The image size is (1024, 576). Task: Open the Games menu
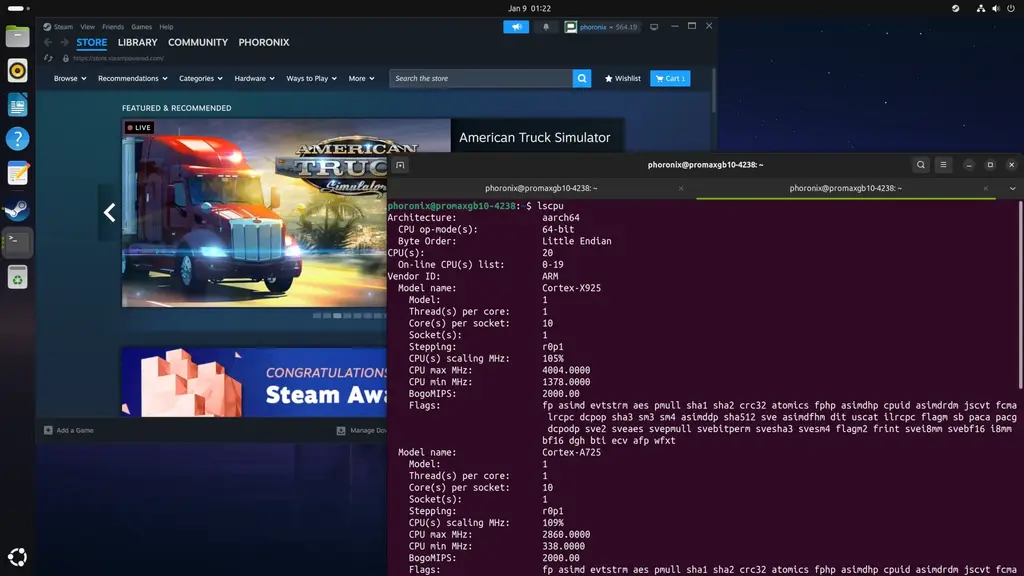[141, 27]
